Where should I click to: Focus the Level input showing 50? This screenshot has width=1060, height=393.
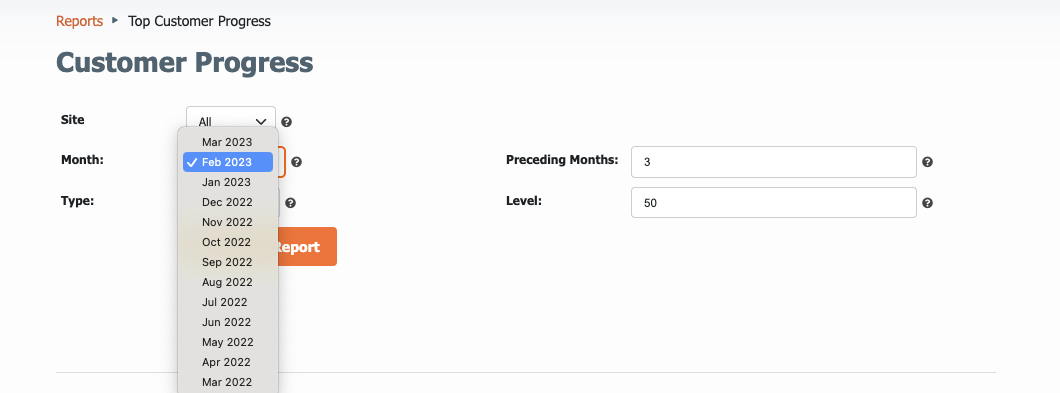tap(773, 203)
